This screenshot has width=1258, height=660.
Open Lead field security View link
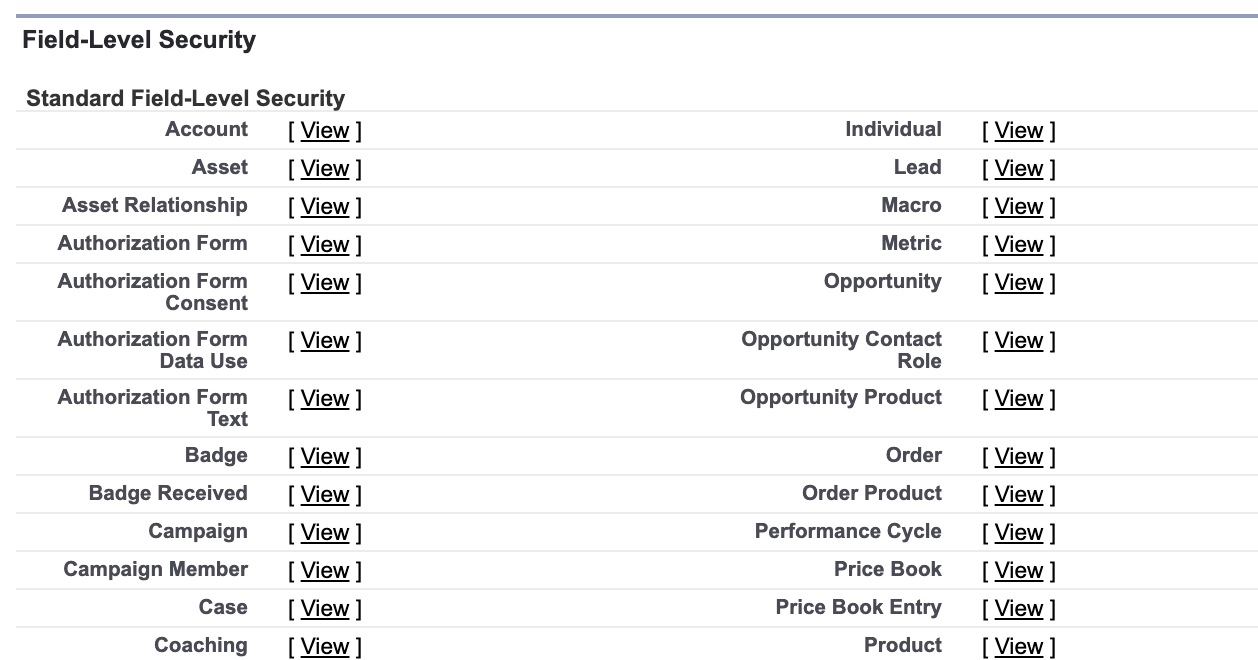(1019, 169)
